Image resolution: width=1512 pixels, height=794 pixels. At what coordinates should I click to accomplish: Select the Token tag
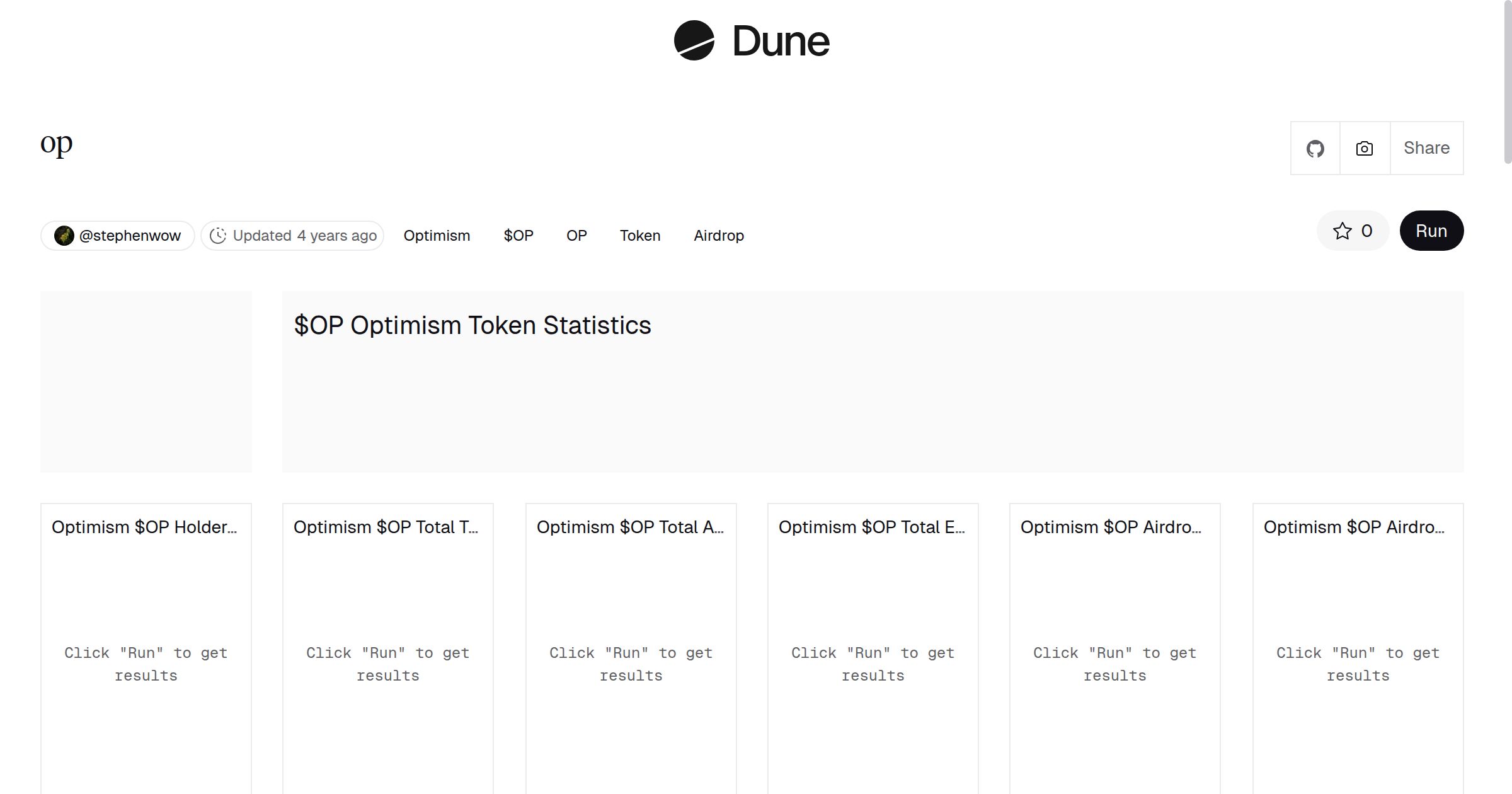coord(639,236)
